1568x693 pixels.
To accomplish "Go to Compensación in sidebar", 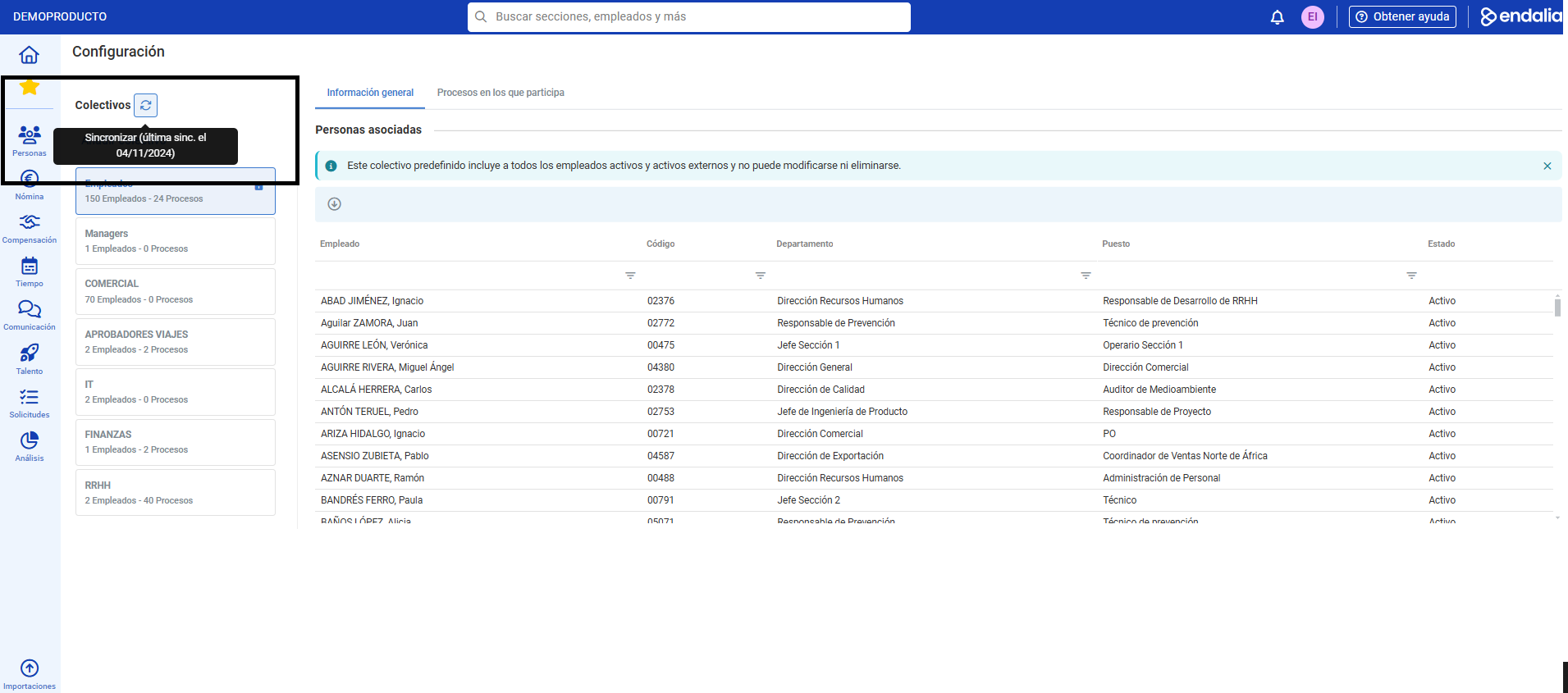I will [x=30, y=229].
